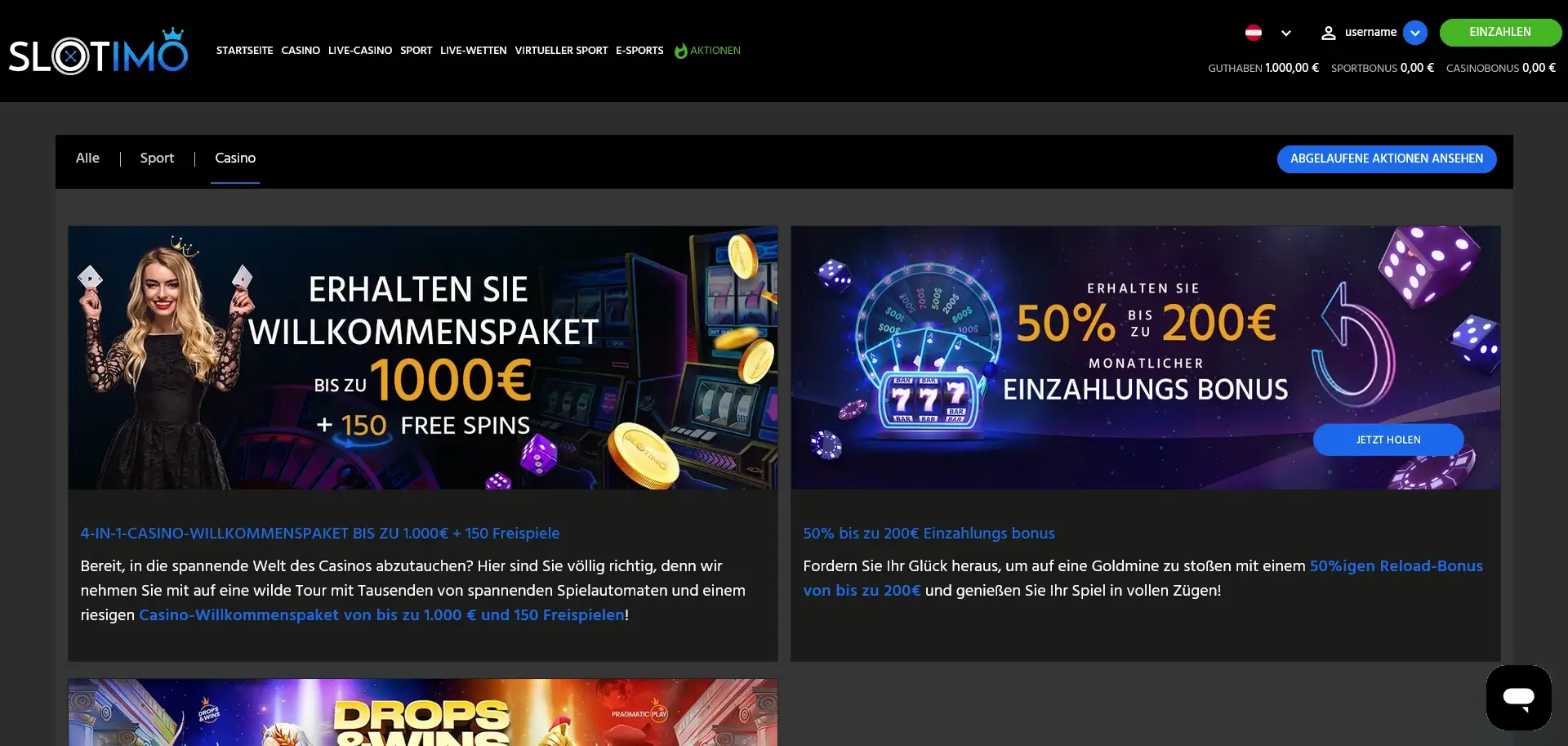Click the Slotimo logo
Image resolution: width=1568 pixels, height=746 pixels.
pos(98,51)
